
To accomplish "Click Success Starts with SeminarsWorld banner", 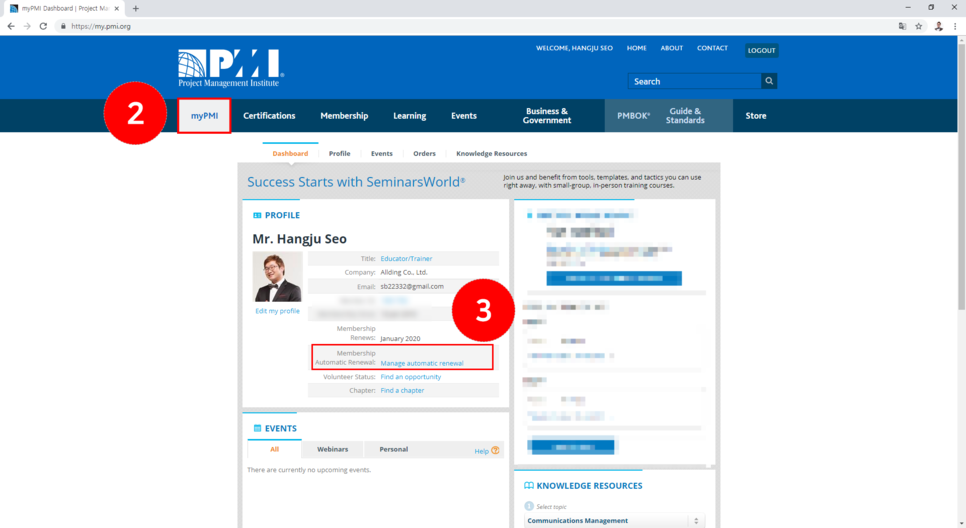I will pos(355,182).
